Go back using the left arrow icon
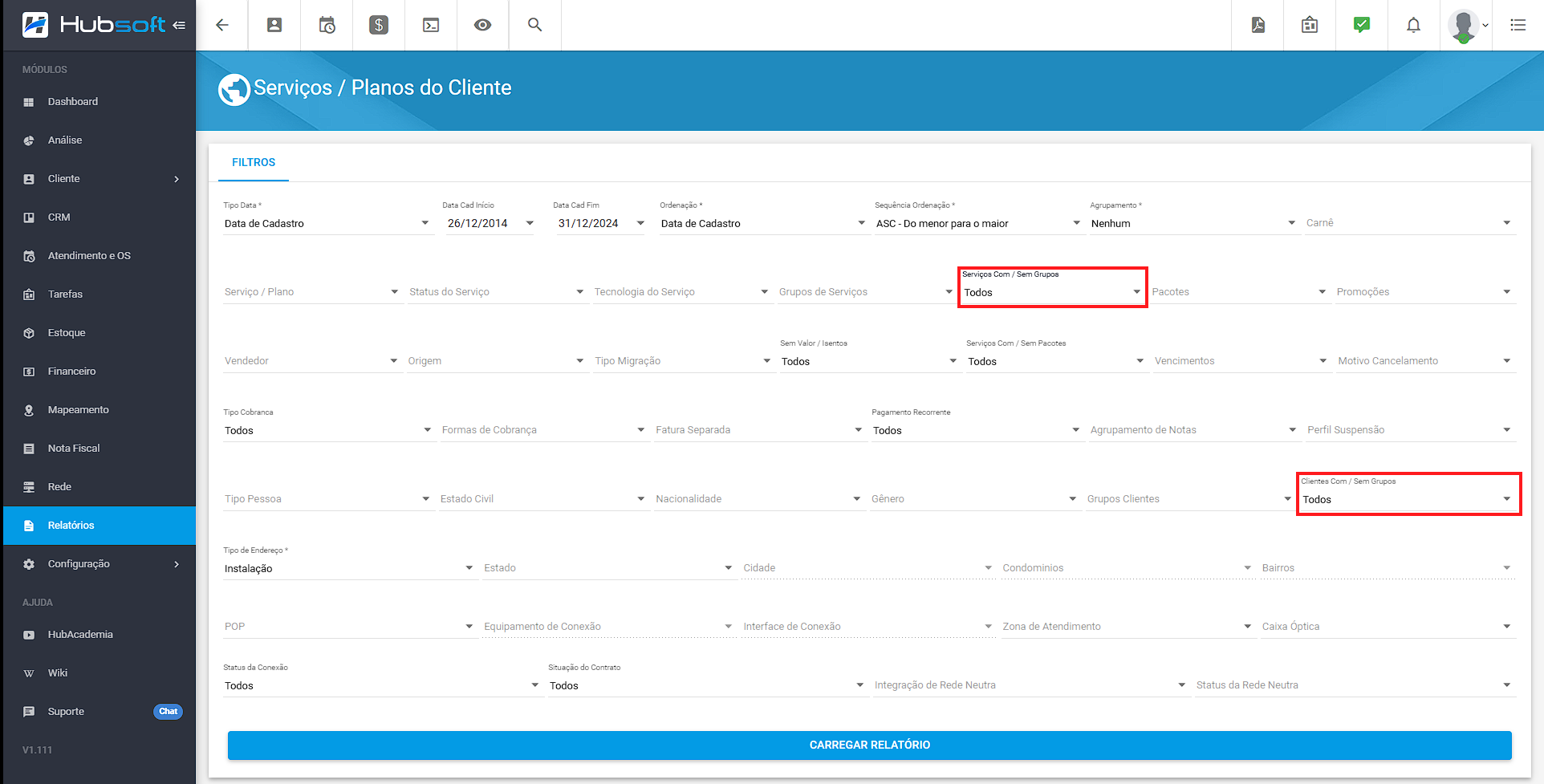Screen dimensions: 1544x784 (x=222, y=25)
